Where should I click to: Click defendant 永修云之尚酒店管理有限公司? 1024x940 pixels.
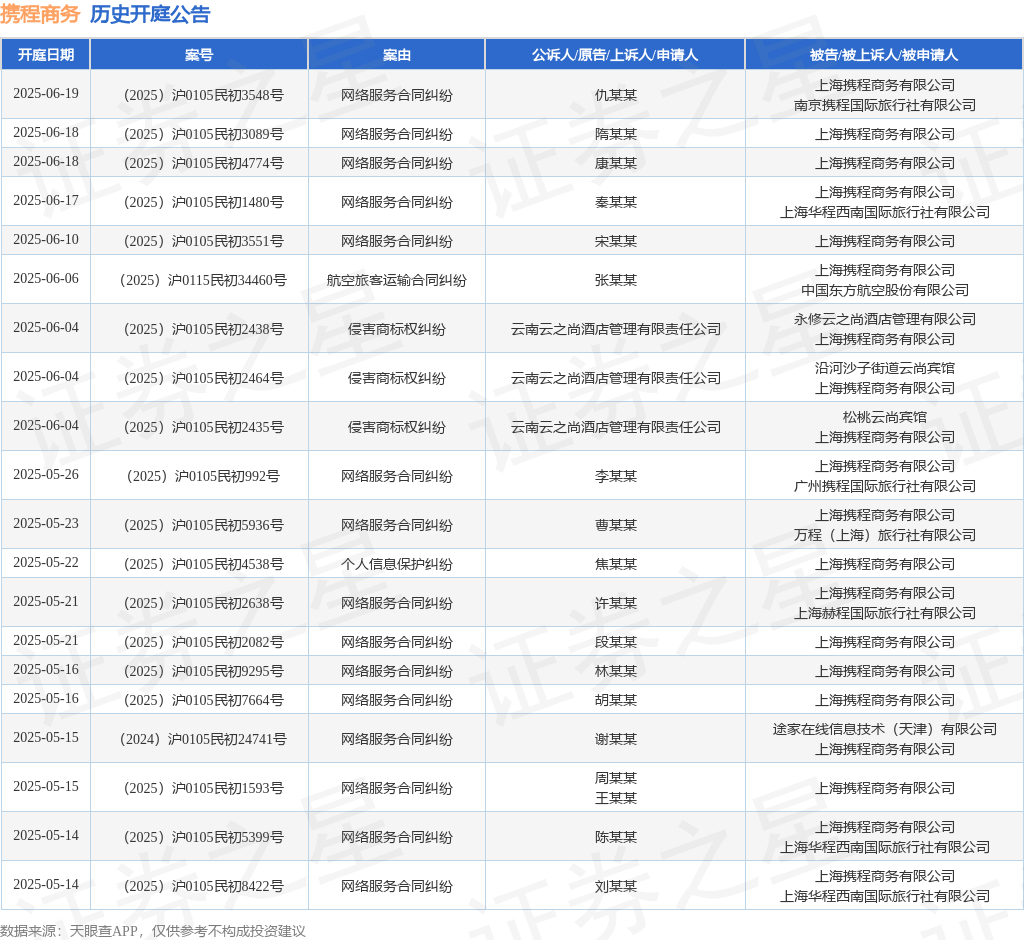tap(885, 319)
